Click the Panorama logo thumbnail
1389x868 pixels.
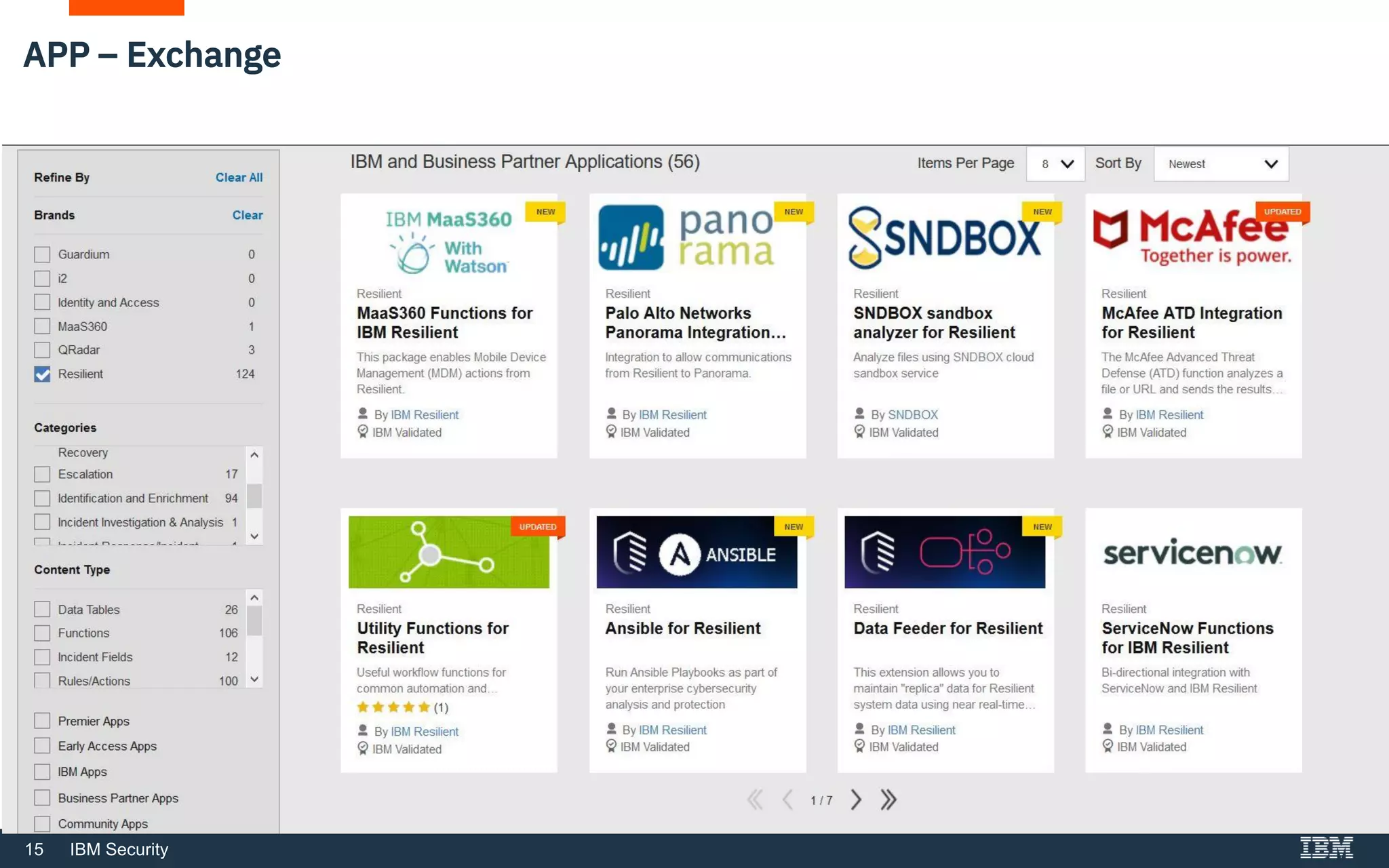[x=686, y=237]
